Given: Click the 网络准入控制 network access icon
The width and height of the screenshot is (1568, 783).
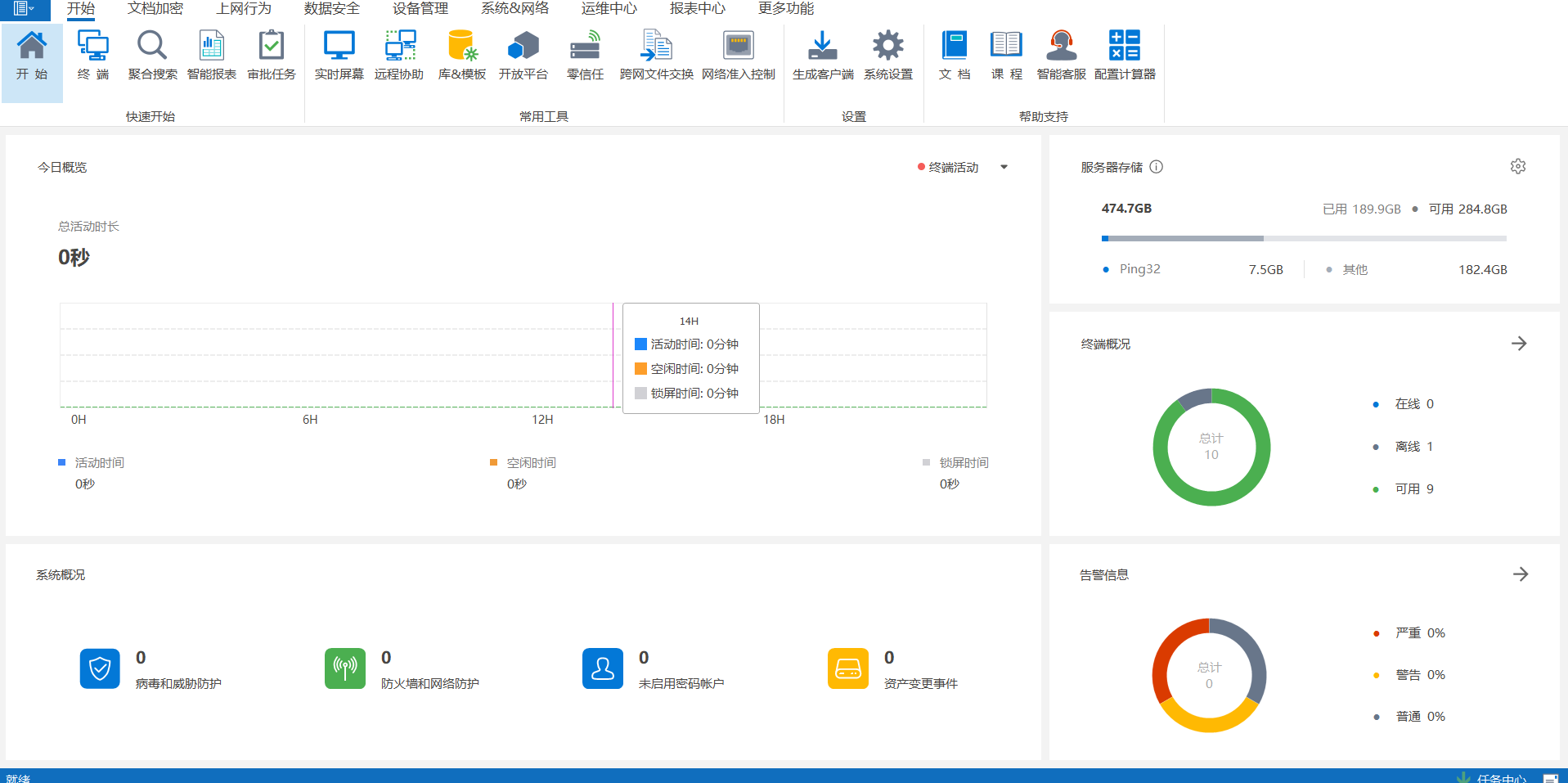Looking at the screenshot, I should click(738, 55).
